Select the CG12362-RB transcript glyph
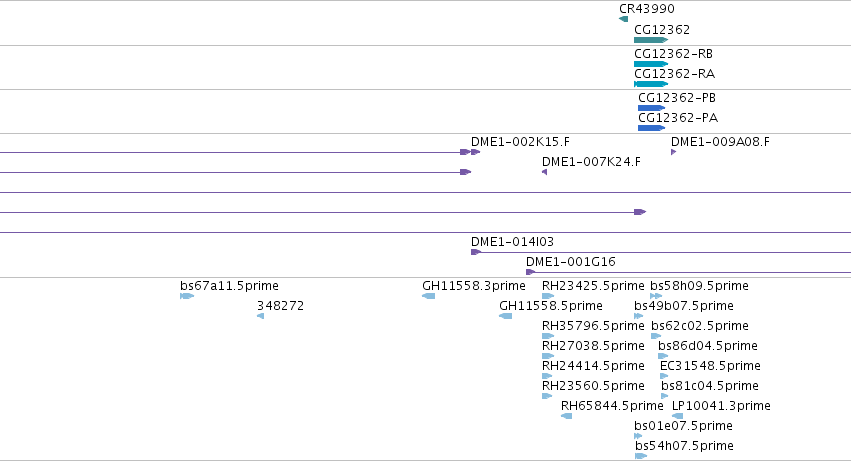This screenshot has height=461, width=851. pos(651,64)
